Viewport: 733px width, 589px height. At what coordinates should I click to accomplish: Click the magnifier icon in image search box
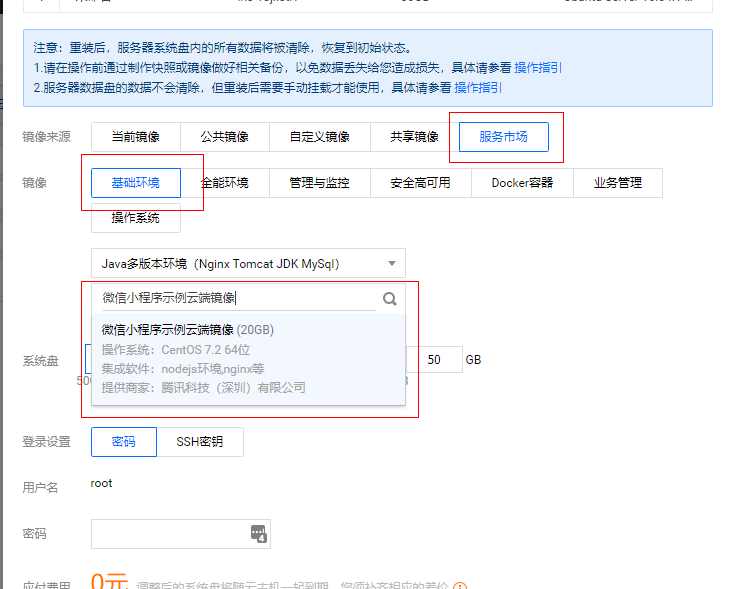390,298
